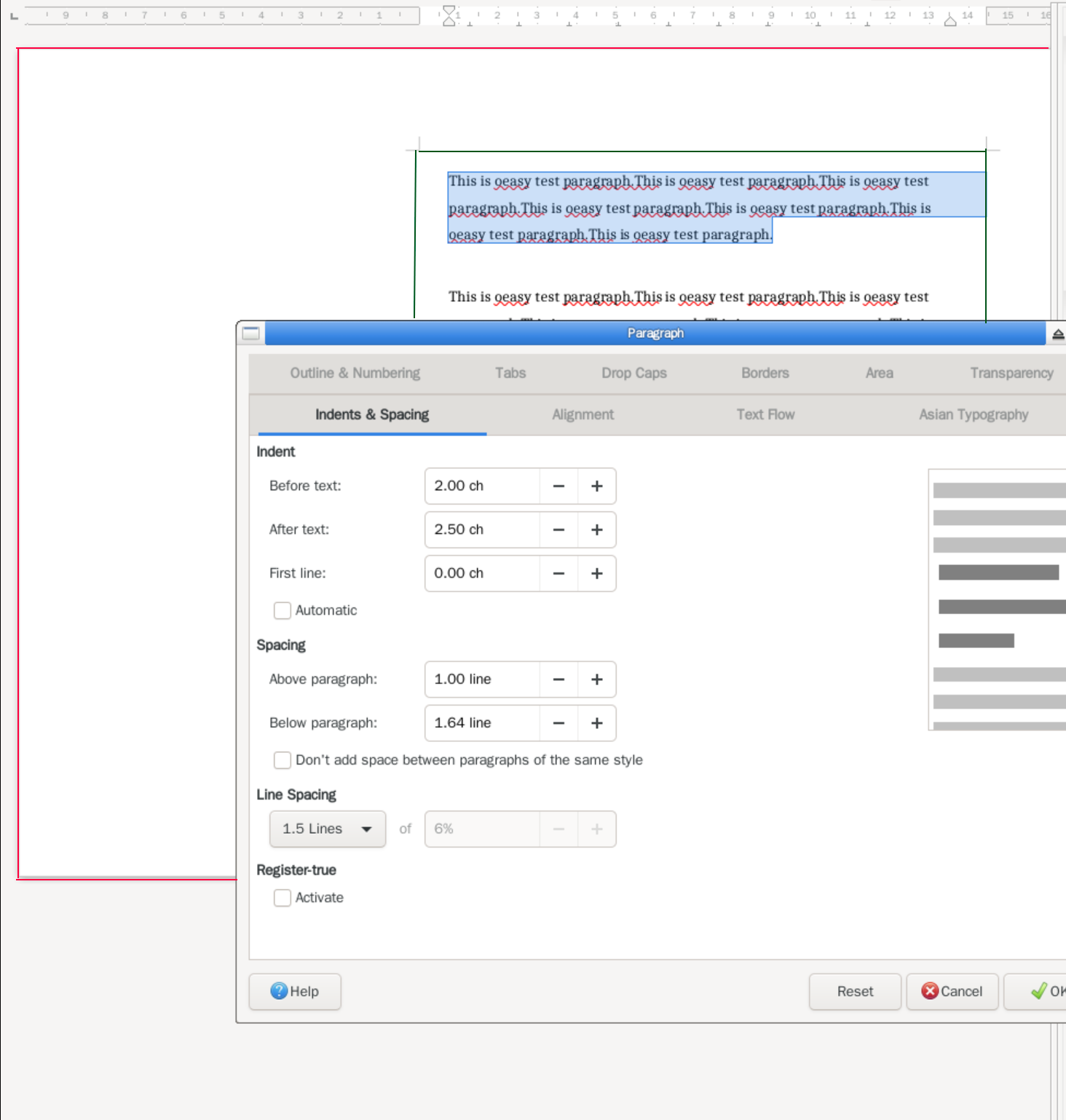The image size is (1066, 1120).
Task: Increase the Before text indent value
Action: point(597,486)
